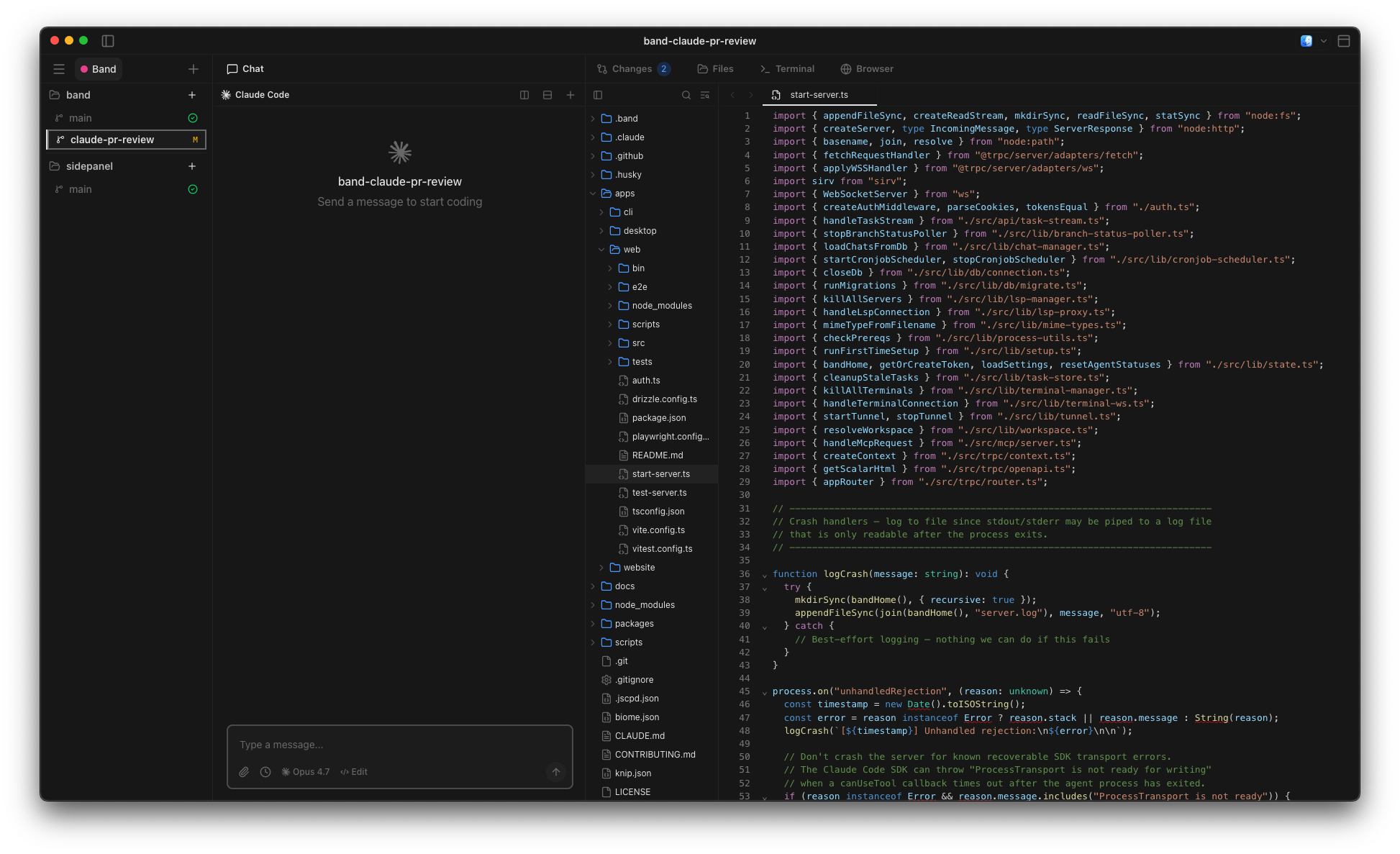This screenshot has width=1400, height=854.
Task: Add a new workspace tab with plus
Action: click(x=194, y=69)
